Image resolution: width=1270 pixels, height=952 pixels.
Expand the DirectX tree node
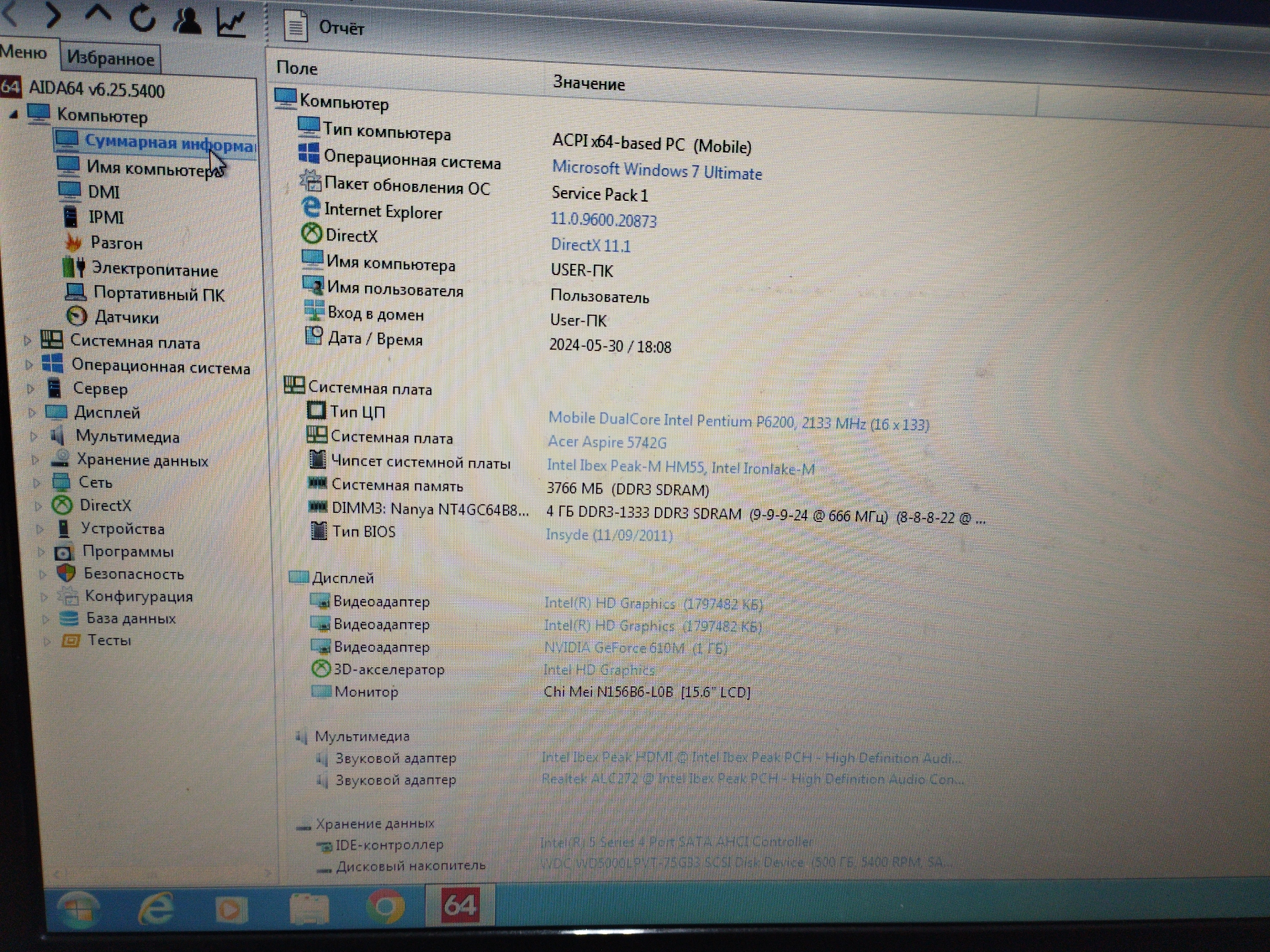point(38,506)
